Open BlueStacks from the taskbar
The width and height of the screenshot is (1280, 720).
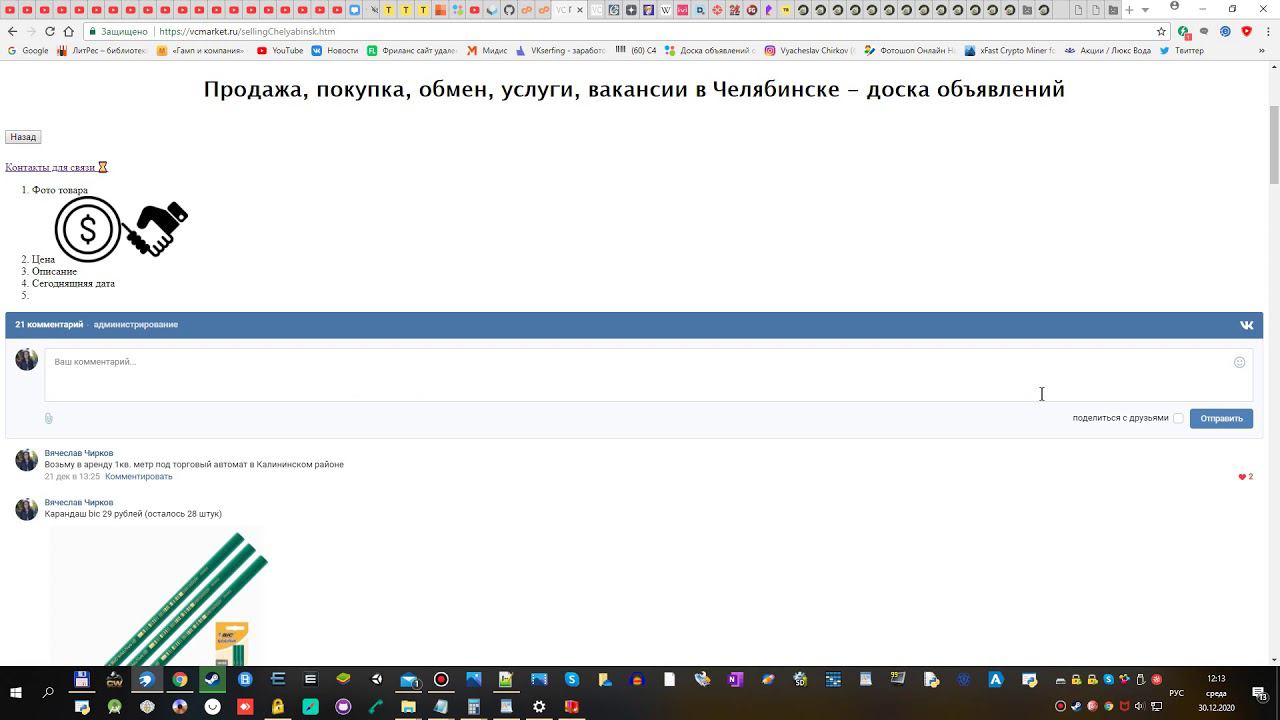[343, 679]
